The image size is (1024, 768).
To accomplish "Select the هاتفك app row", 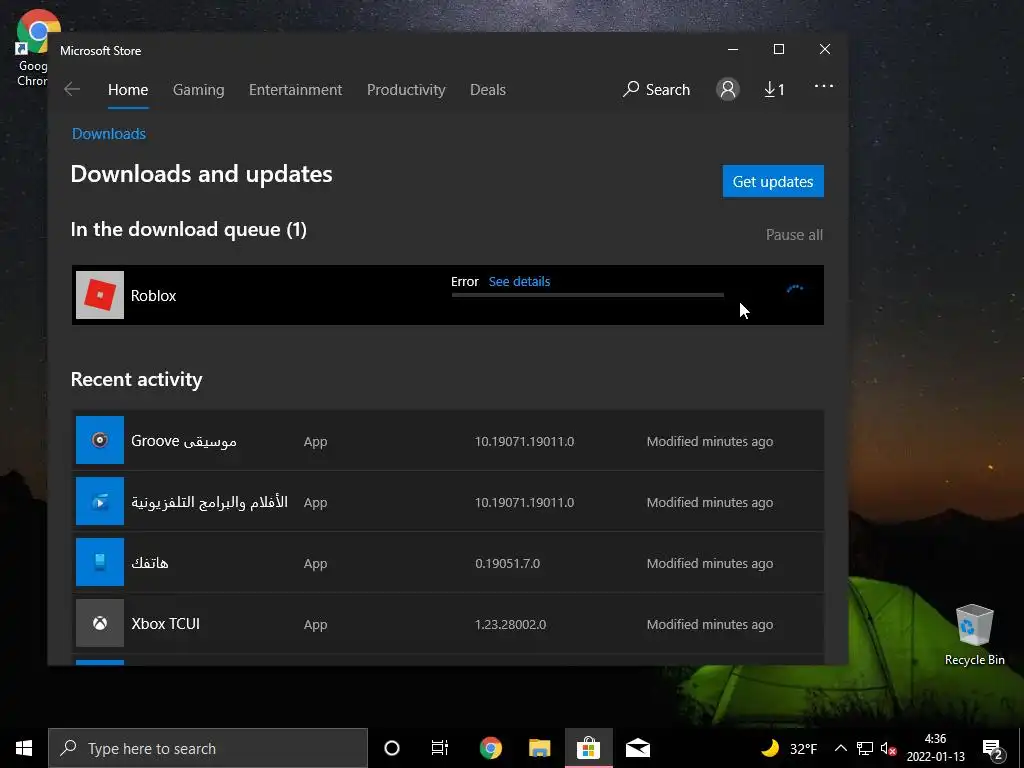I will 447,562.
